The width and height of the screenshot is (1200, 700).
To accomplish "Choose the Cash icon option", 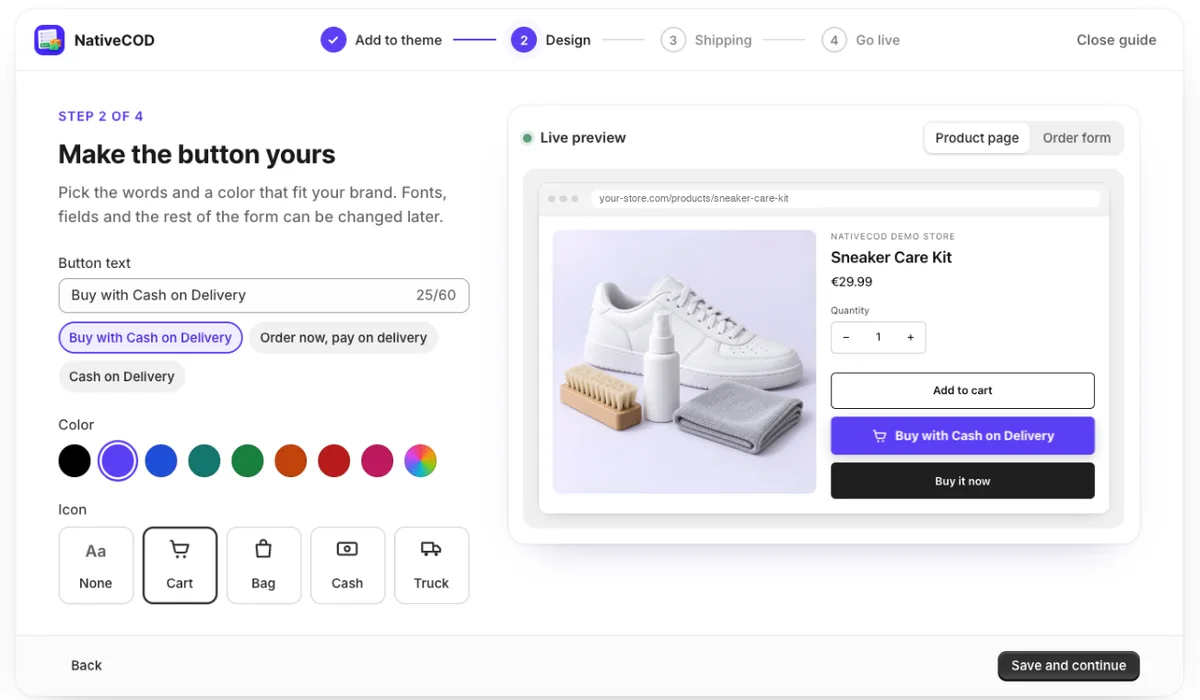I will click(x=348, y=566).
